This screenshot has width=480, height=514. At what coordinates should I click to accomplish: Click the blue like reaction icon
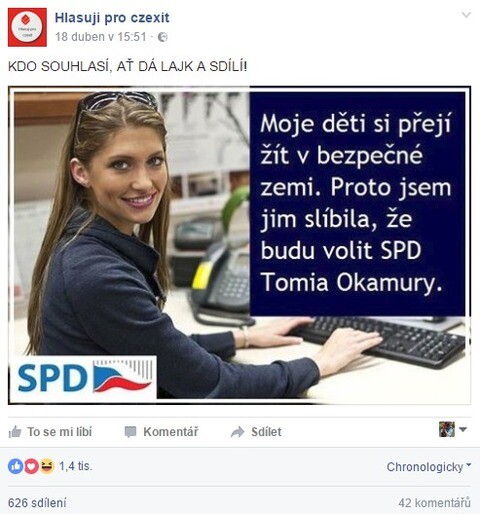pyautogui.click(x=15, y=466)
